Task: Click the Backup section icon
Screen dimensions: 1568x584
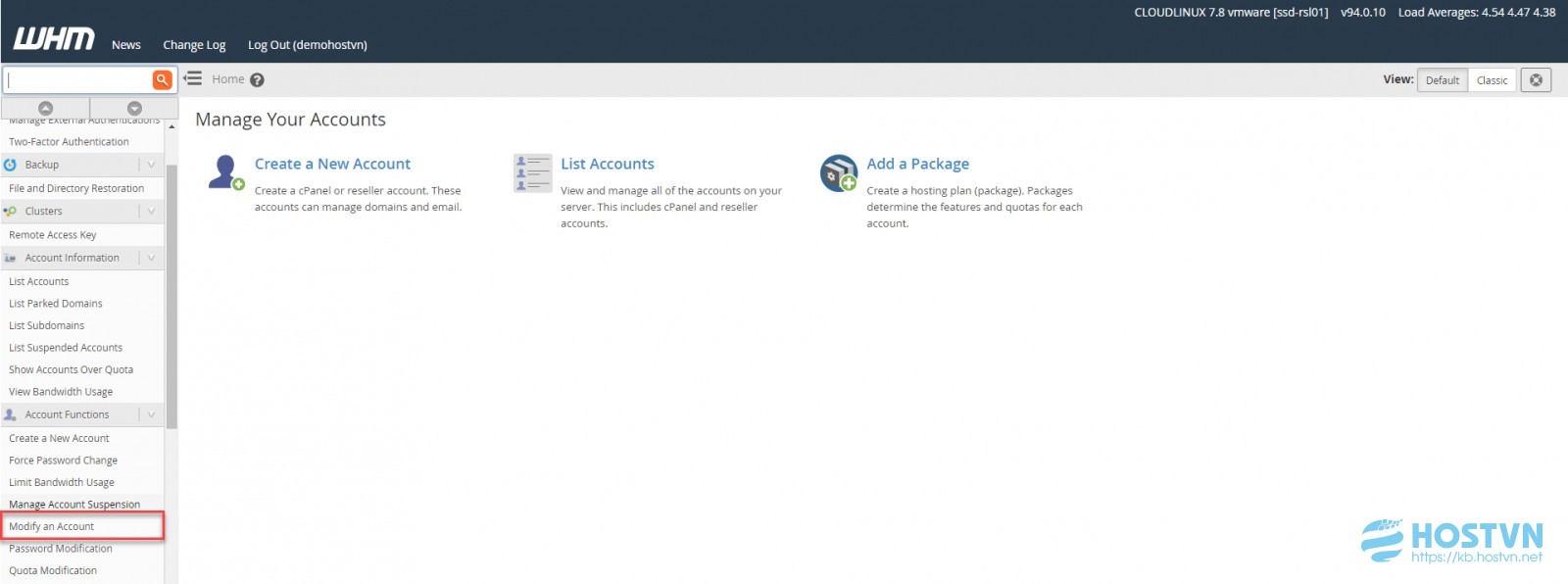Action: (x=11, y=165)
